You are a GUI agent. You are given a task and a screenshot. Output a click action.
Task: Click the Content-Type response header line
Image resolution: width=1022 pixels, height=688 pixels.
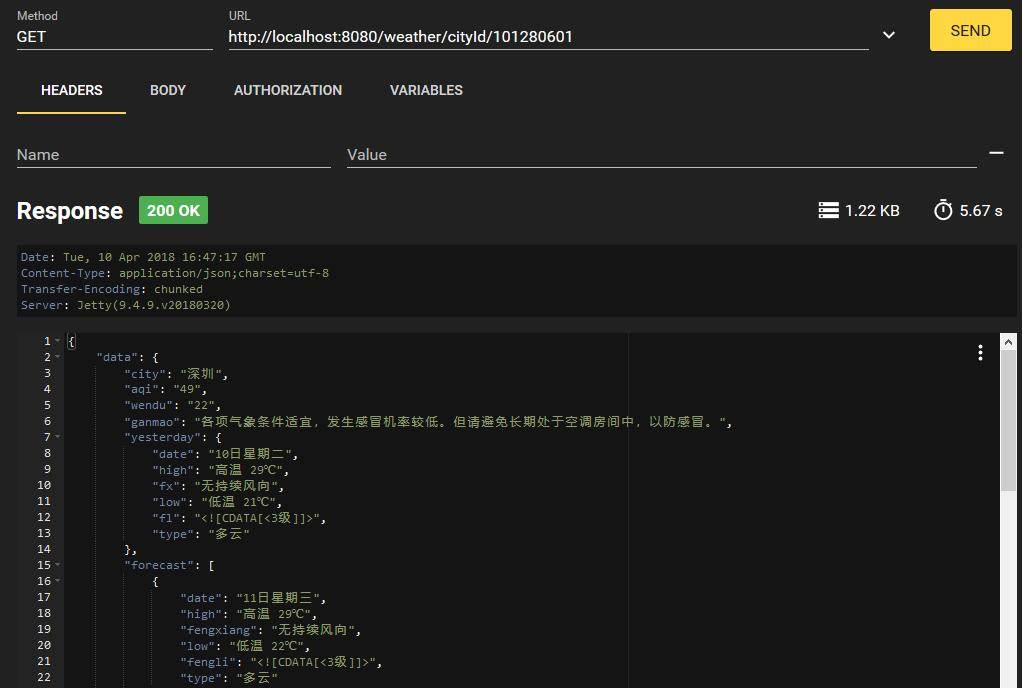tap(175, 273)
